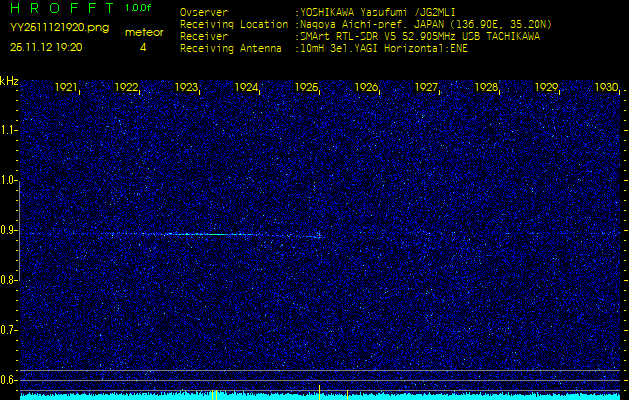The height and width of the screenshot is (400, 629).
Task: Select the file name YY2511121920.png
Action: pyautogui.click(x=59, y=28)
